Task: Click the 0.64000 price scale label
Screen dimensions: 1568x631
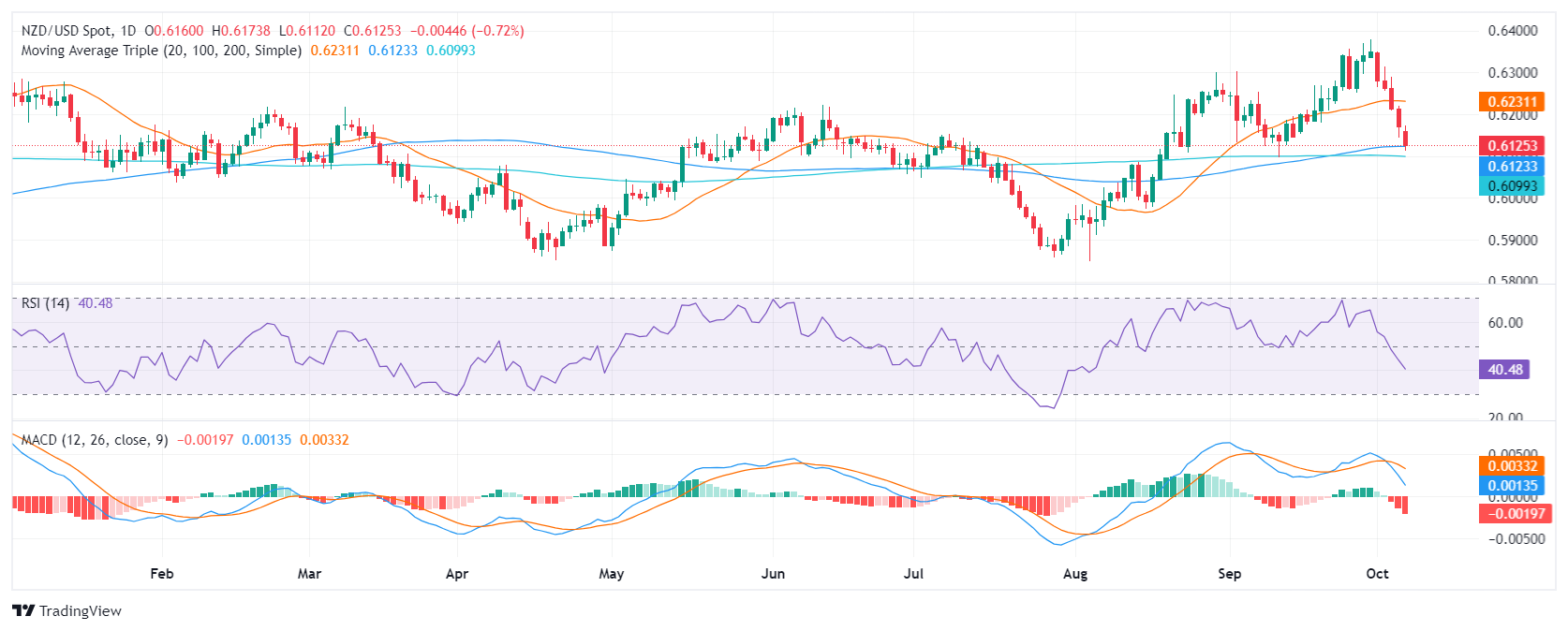Action: (x=1512, y=31)
